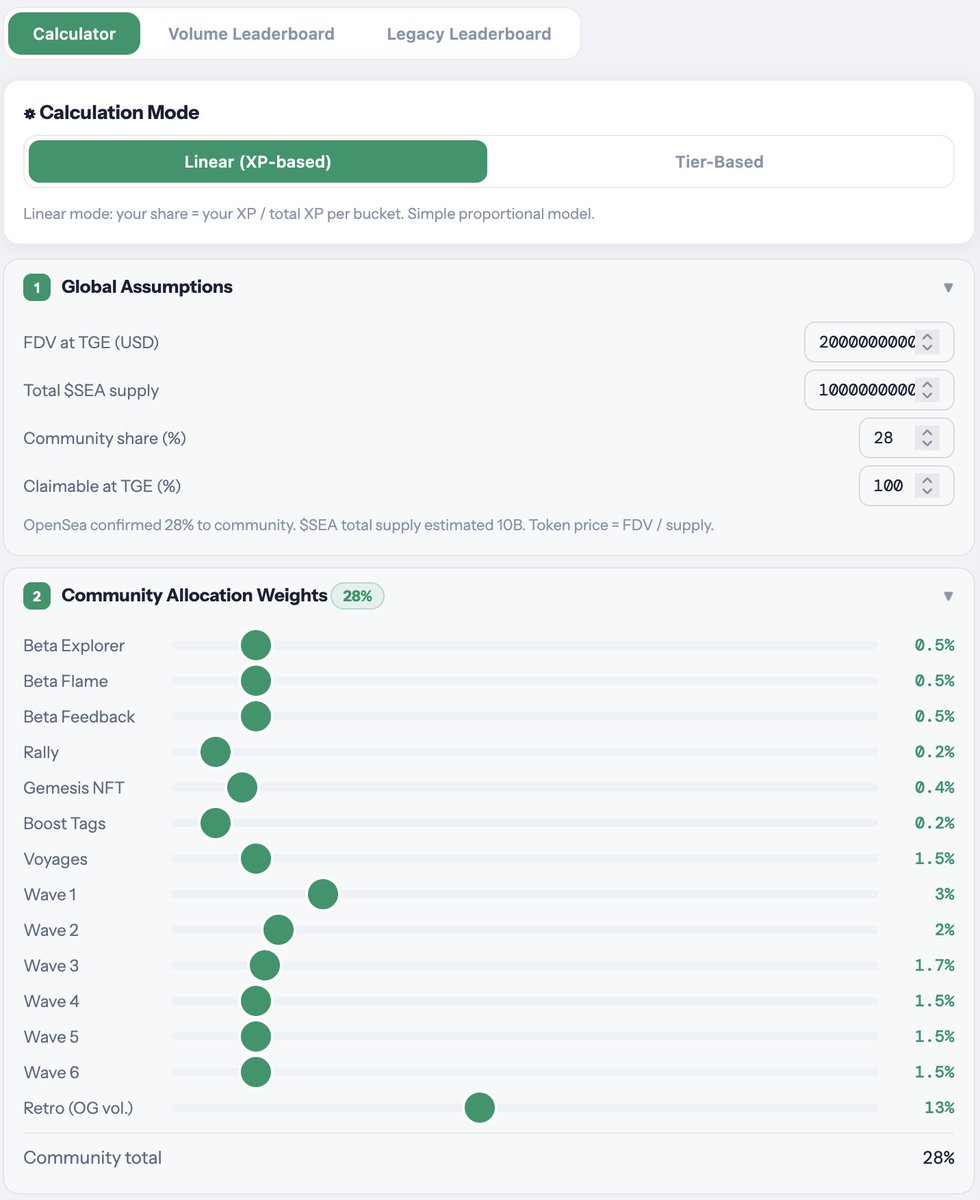This screenshot has height=1200, width=980.
Task: Click the Retro (OG vol.) slider handle
Action: tap(480, 1108)
